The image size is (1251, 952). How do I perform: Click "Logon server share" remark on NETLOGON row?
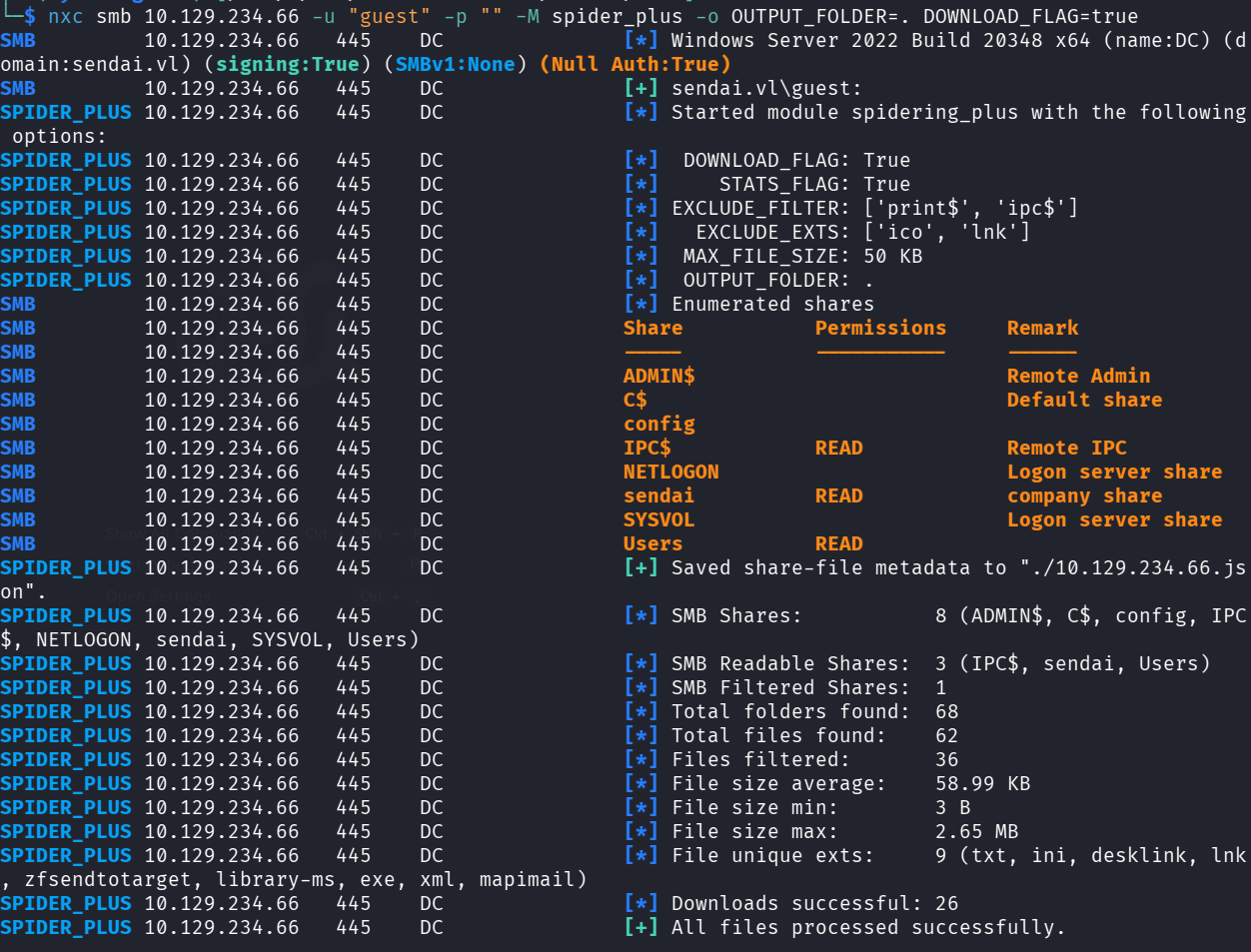1115,472
